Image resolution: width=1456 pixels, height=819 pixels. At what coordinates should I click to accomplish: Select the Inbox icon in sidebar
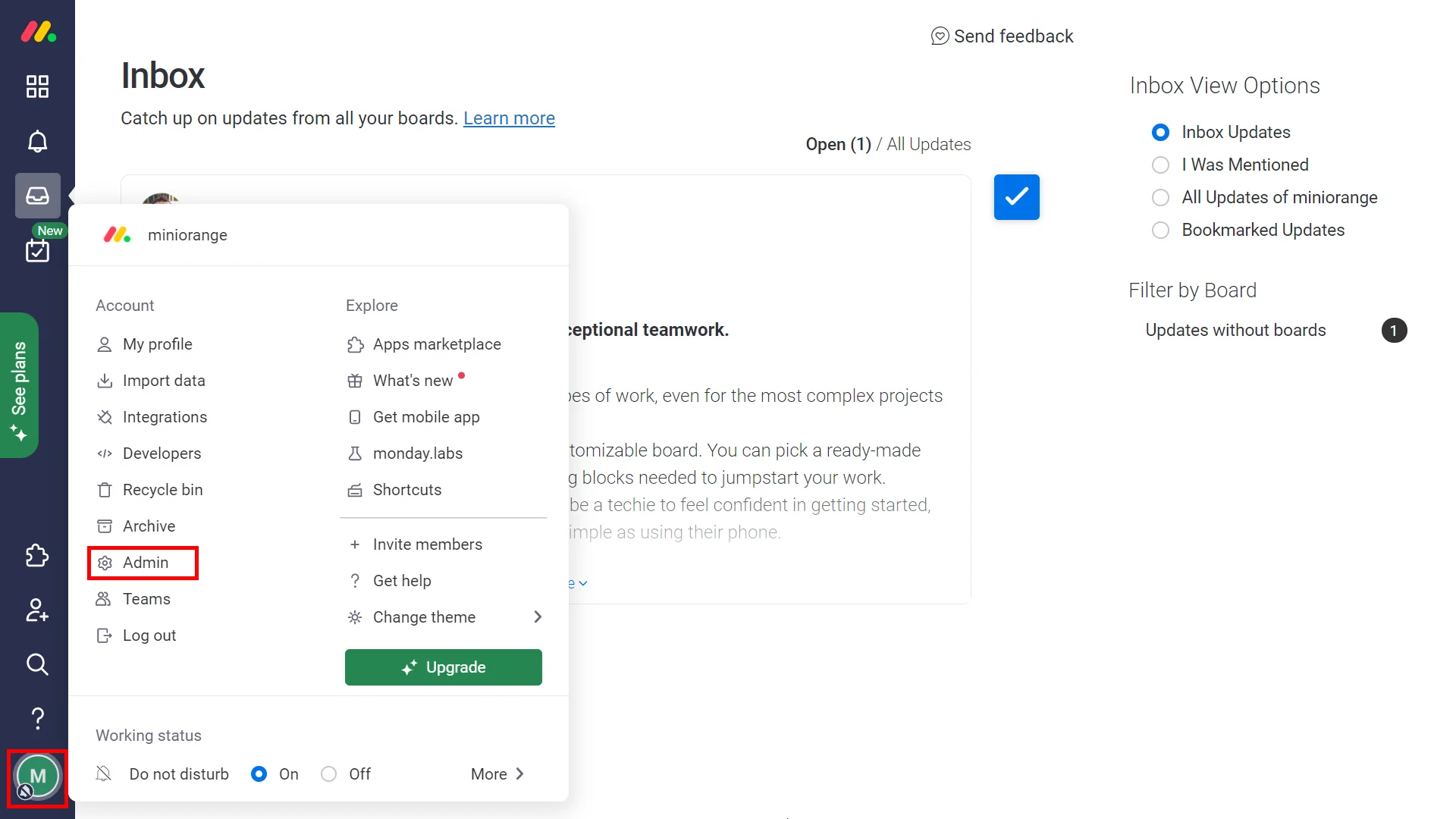pos(37,195)
